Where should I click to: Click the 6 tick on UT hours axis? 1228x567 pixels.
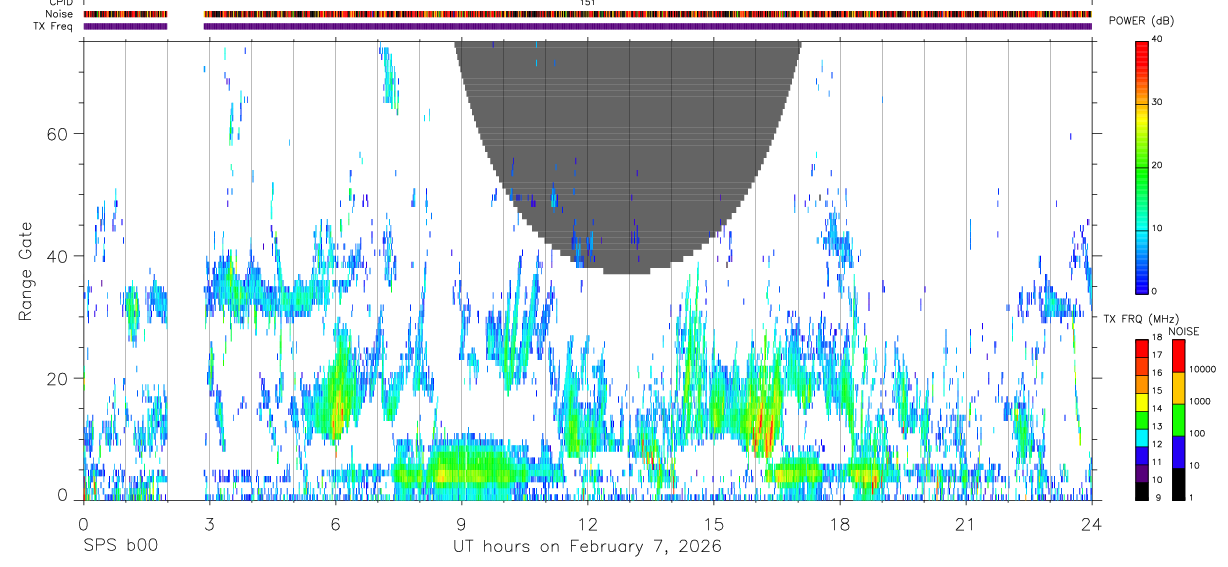click(x=335, y=524)
